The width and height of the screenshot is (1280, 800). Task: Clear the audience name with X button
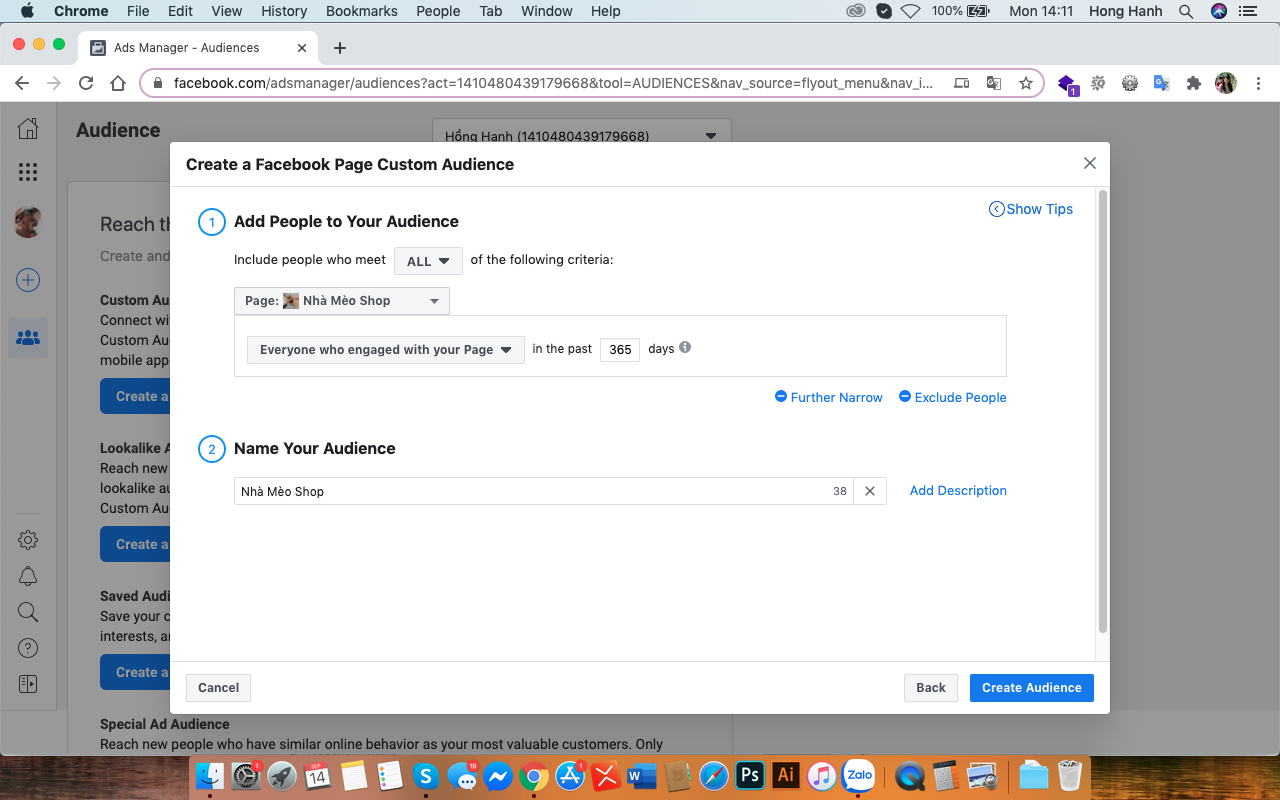click(870, 491)
